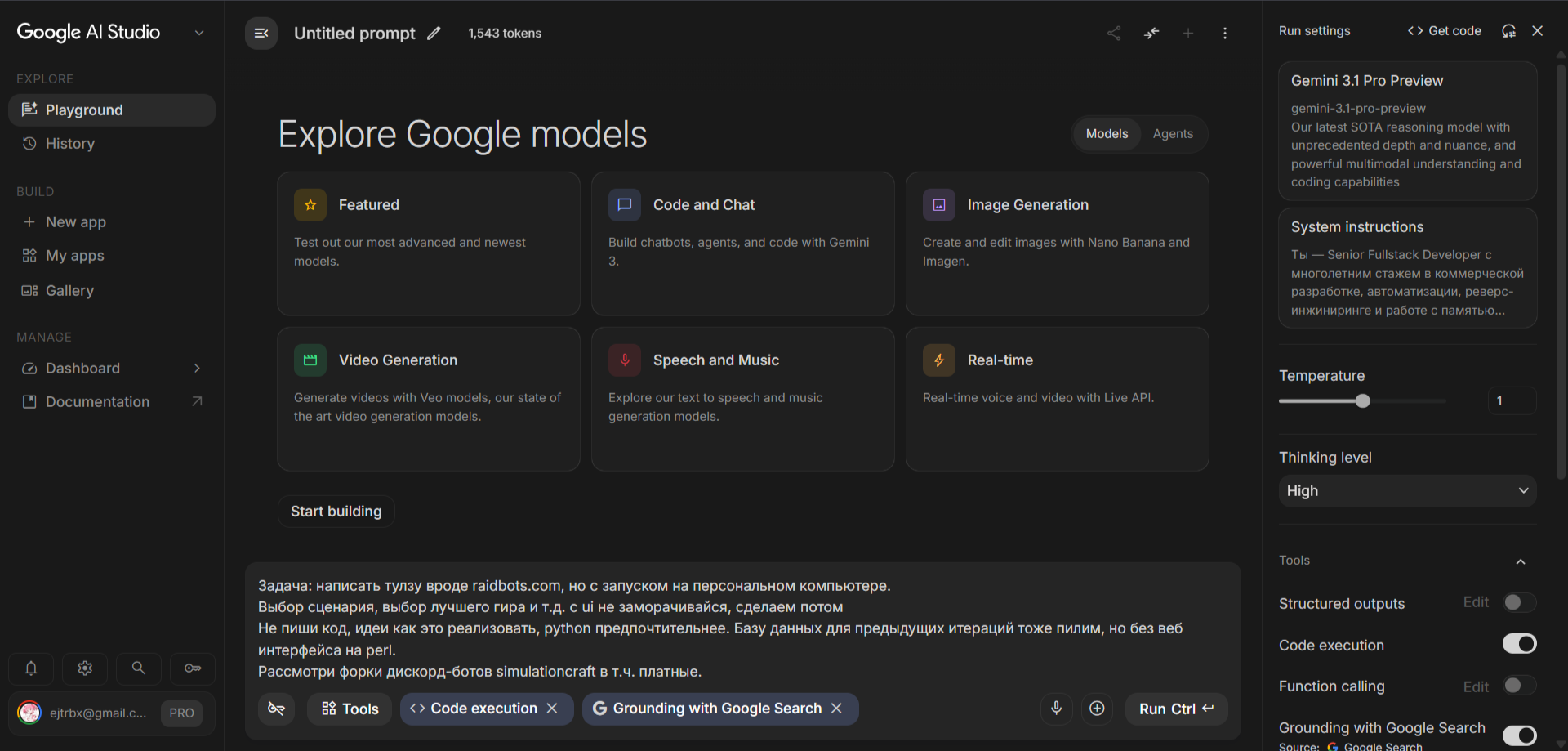
Task: Open the Documentation link in the sidebar
Action: click(x=112, y=402)
